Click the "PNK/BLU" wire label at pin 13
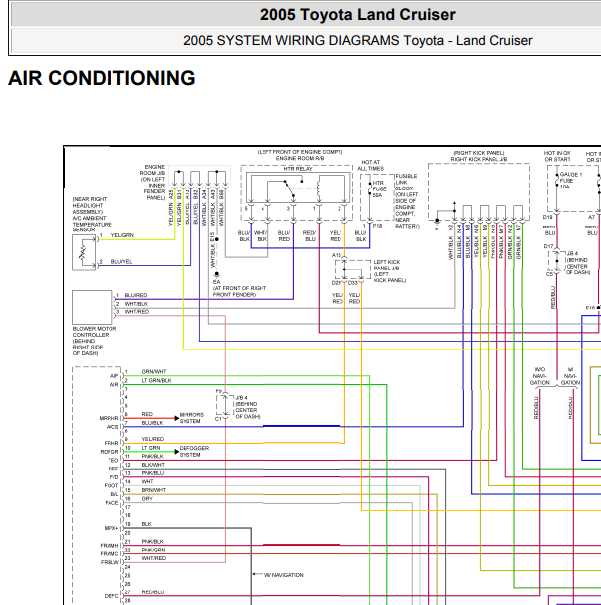The height and width of the screenshot is (605, 601). click(152, 473)
